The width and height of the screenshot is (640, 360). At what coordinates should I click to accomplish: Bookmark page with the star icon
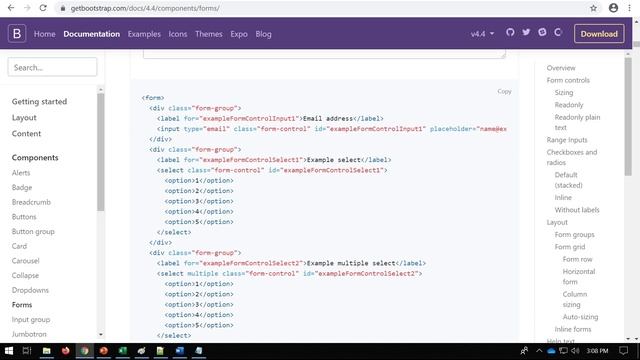pyautogui.click(x=593, y=8)
